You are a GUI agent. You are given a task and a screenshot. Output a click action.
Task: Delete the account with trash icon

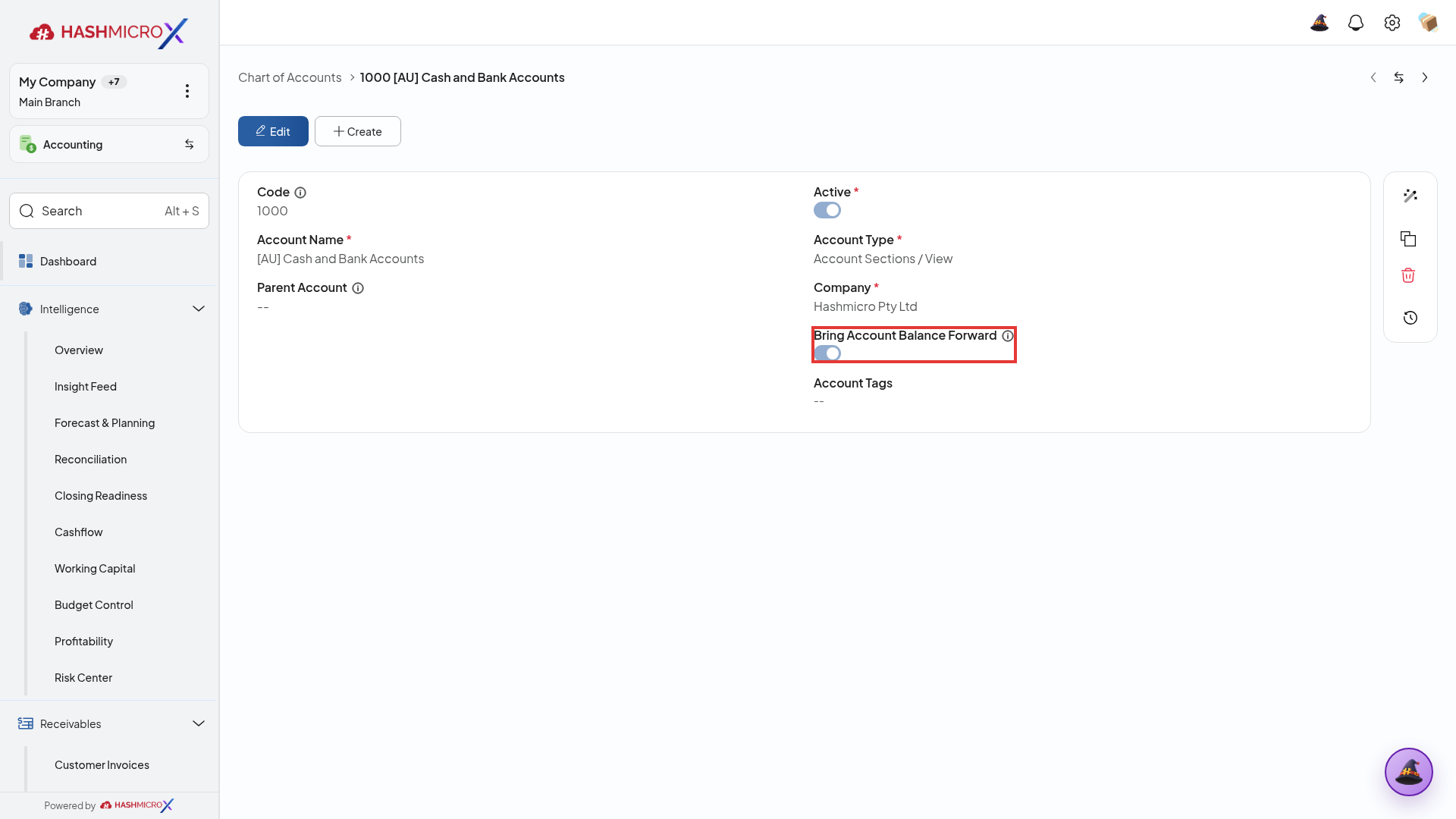tap(1408, 275)
